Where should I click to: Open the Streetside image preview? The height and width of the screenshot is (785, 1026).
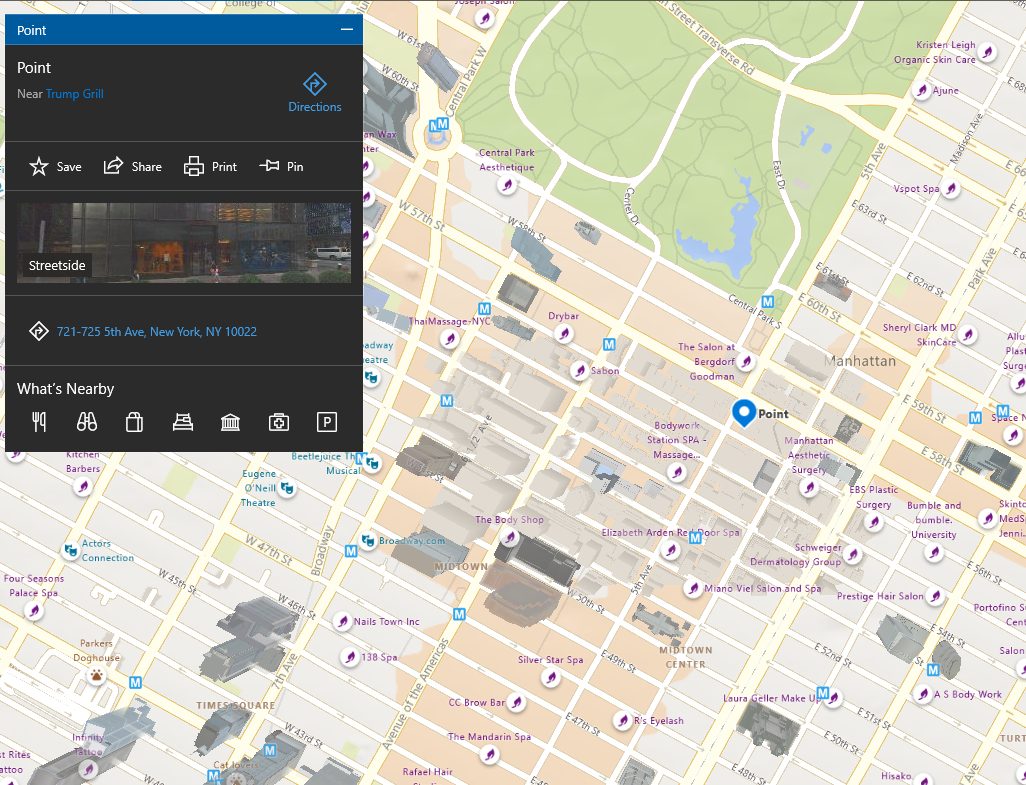point(184,243)
